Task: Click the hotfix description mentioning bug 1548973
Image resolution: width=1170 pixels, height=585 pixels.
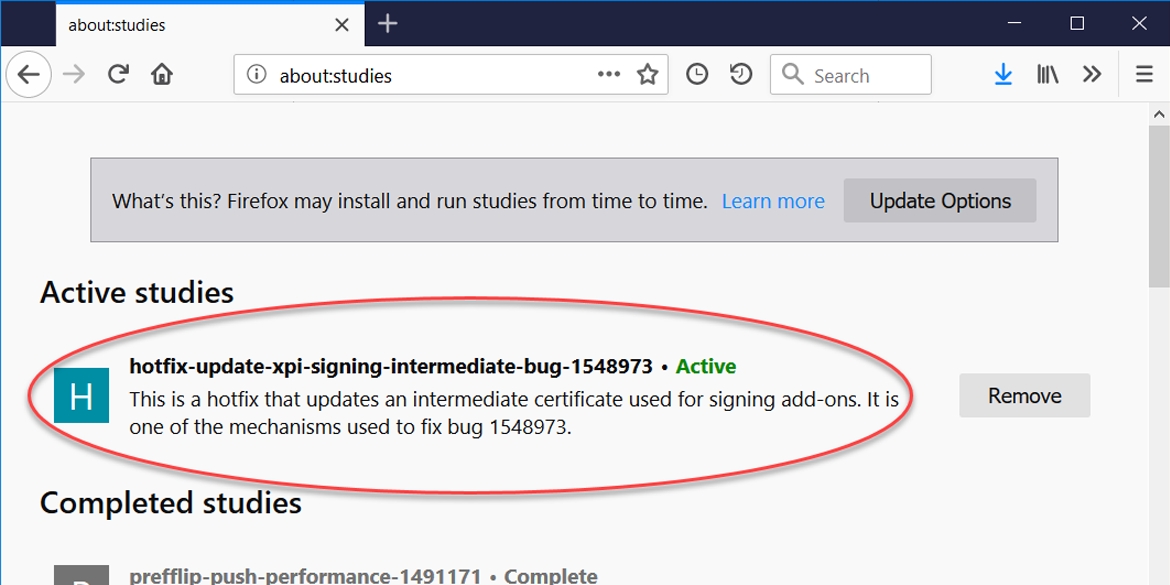Action: click(x=514, y=414)
